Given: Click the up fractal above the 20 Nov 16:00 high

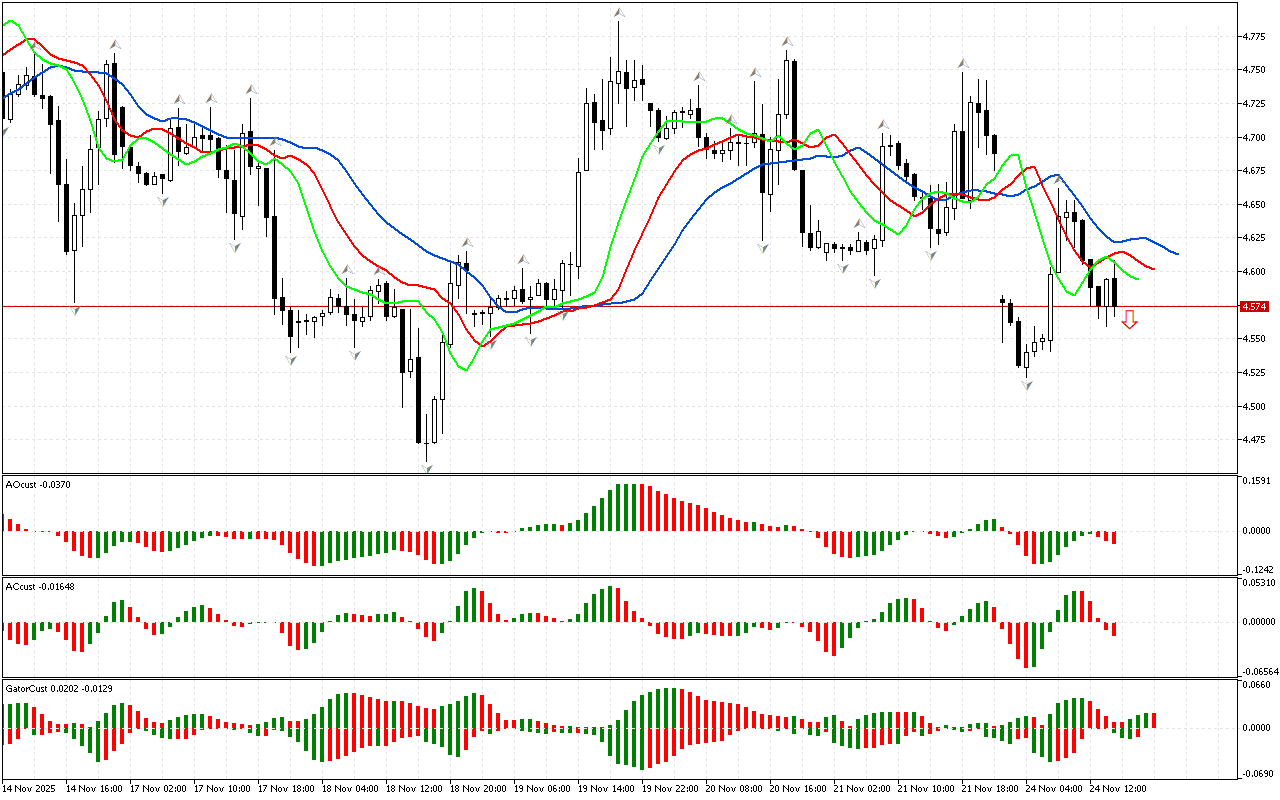Looking at the screenshot, I should [787, 42].
